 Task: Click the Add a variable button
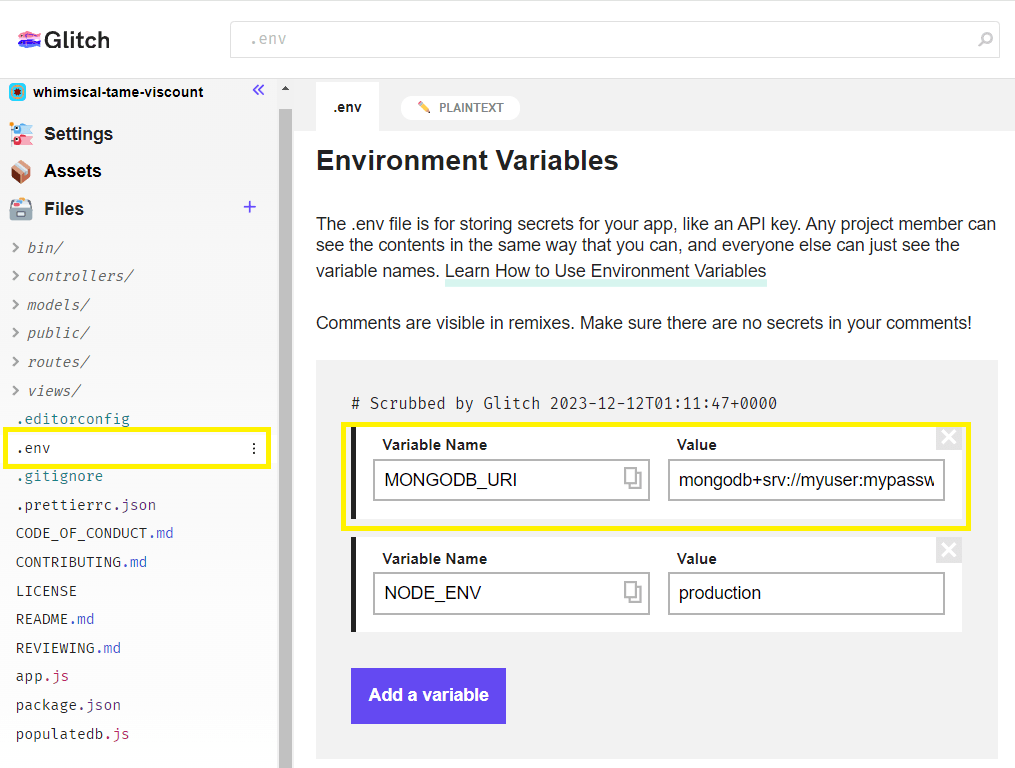(428, 695)
